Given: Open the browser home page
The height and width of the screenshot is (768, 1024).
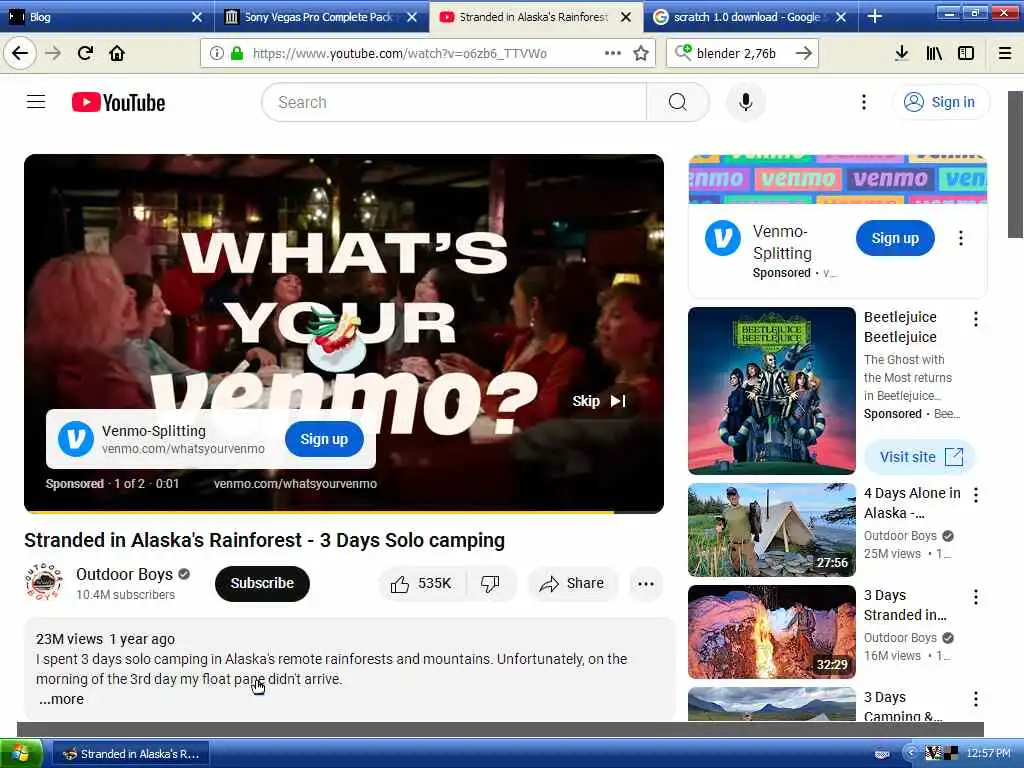Looking at the screenshot, I should (117, 53).
